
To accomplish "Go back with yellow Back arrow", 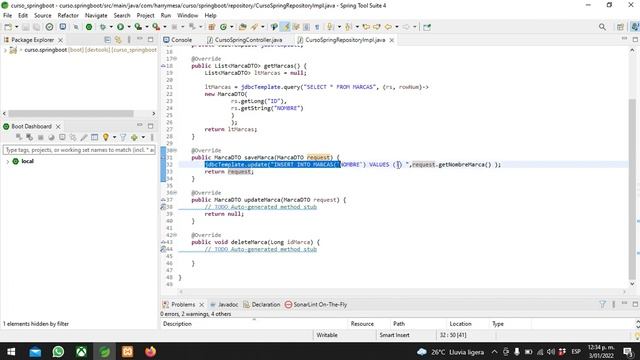I will click(x=388, y=27).
